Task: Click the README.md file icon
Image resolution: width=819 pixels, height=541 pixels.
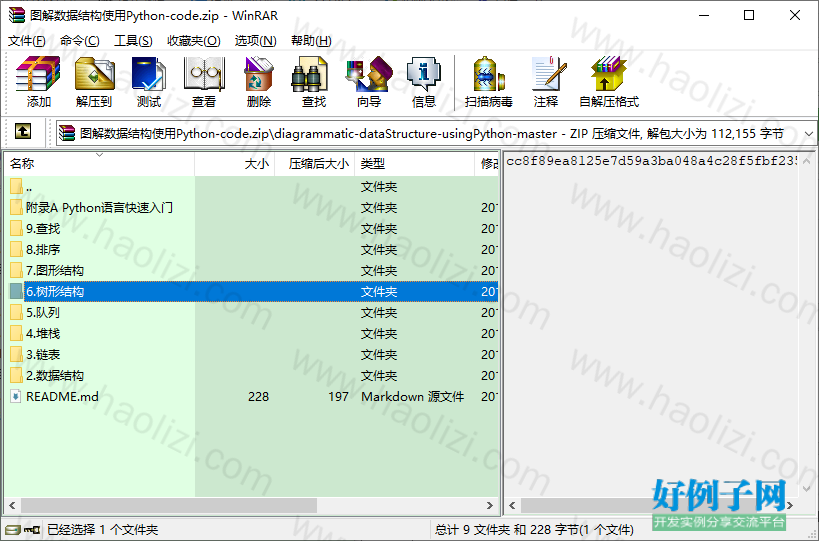Action: pos(16,396)
